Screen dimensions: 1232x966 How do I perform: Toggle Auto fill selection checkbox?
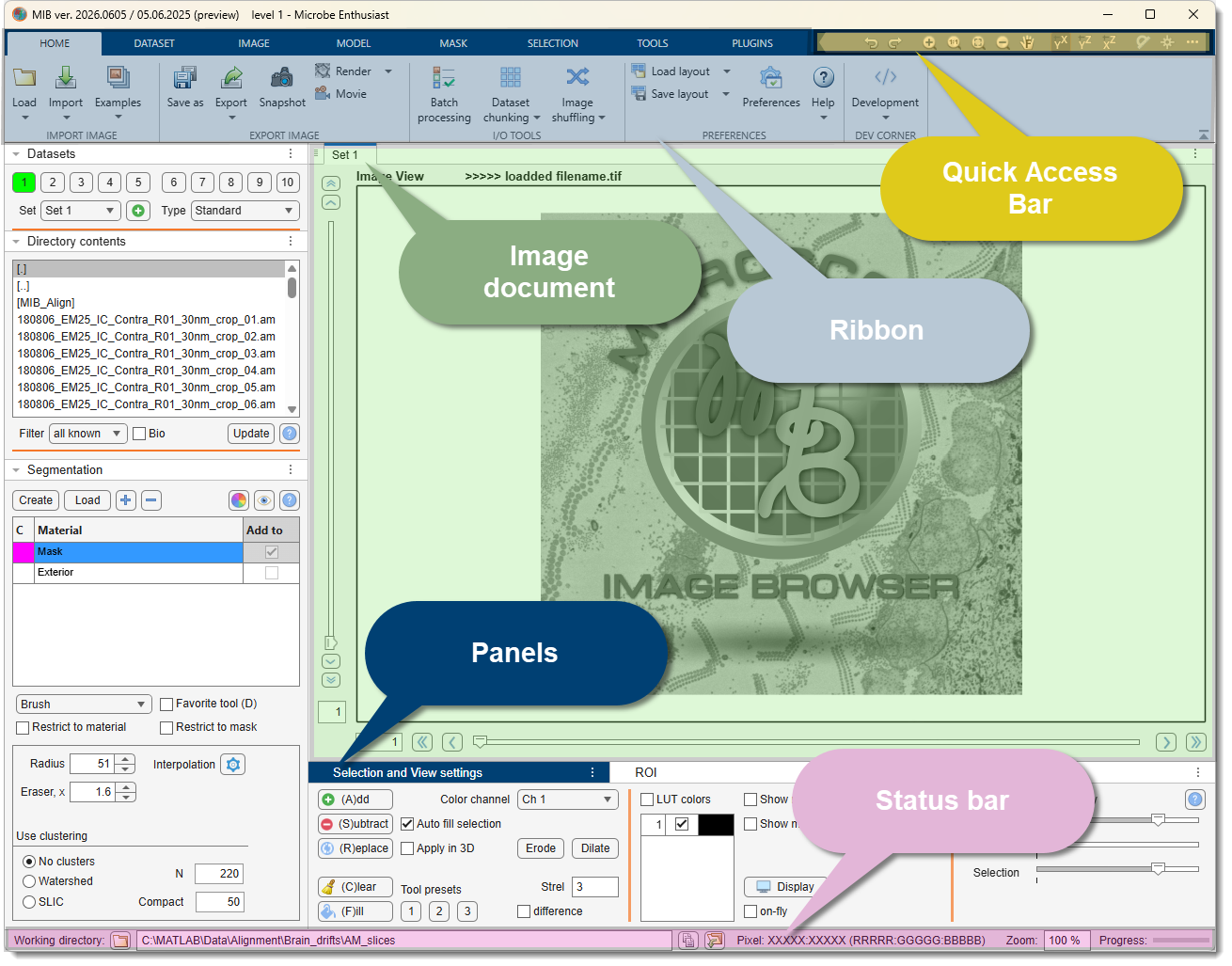pos(407,824)
